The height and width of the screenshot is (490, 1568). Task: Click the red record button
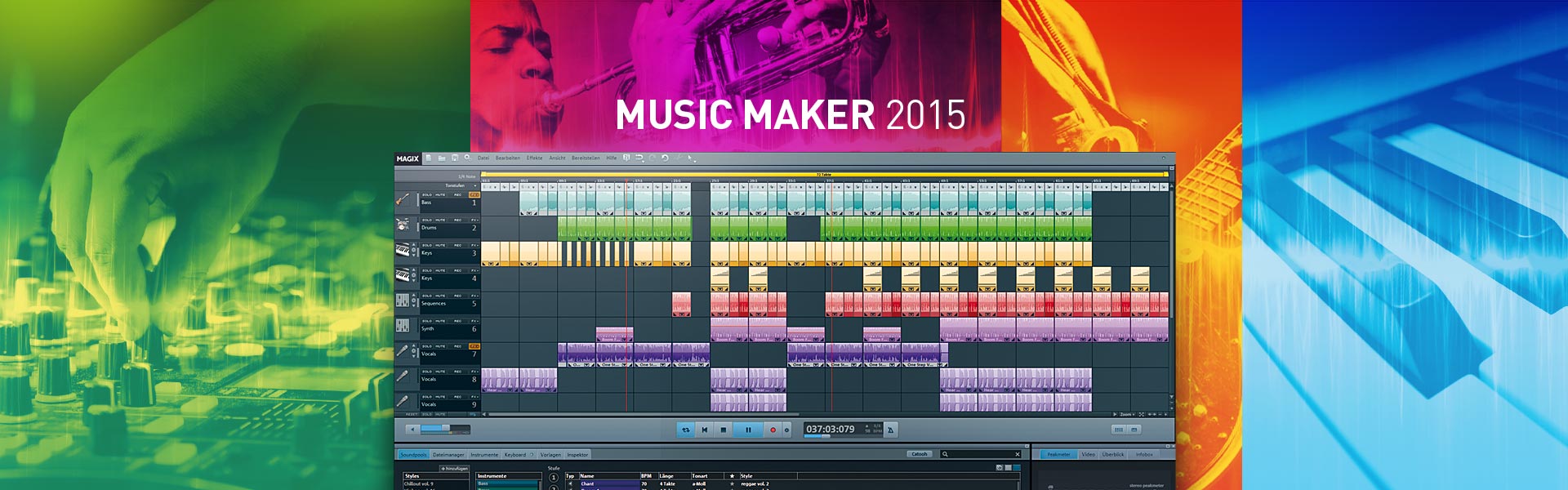pos(773,430)
